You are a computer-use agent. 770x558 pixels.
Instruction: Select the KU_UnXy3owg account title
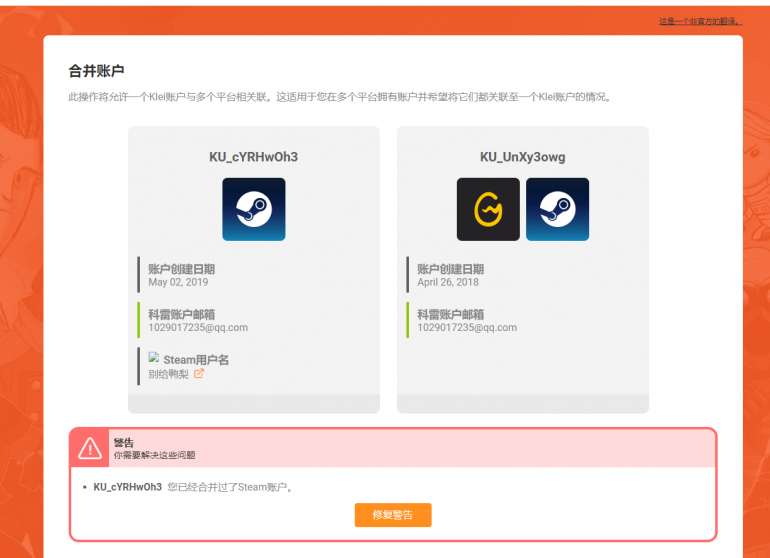pos(522,157)
